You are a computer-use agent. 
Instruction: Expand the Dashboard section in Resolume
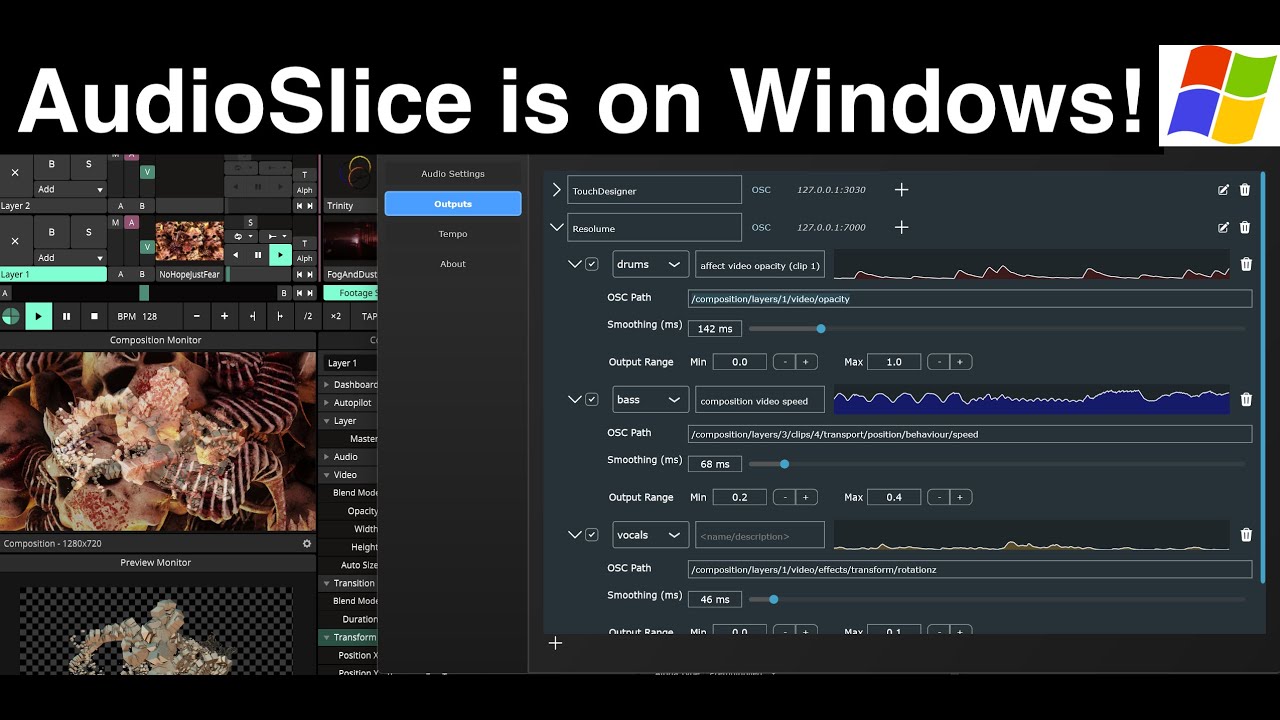click(326, 385)
